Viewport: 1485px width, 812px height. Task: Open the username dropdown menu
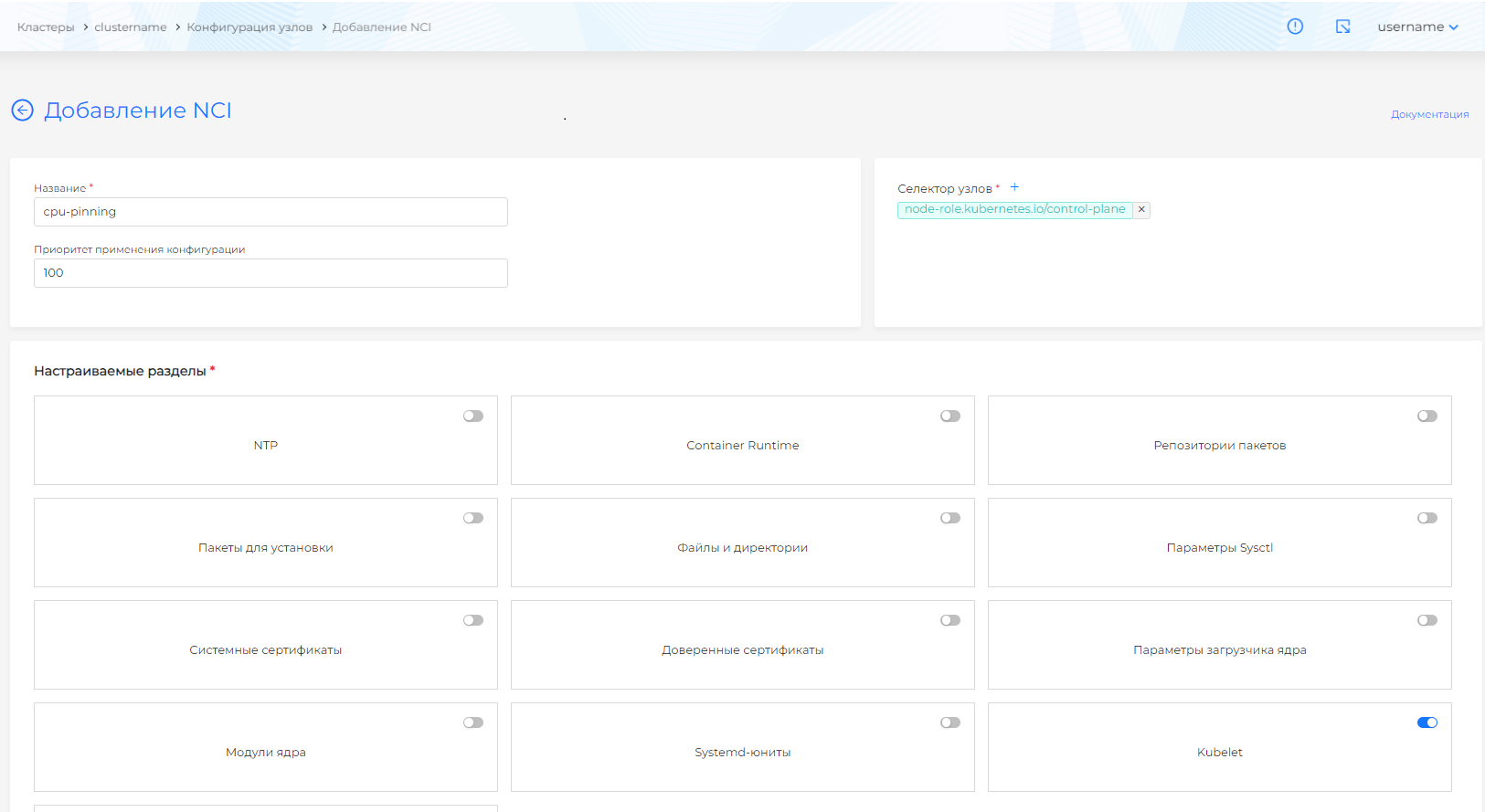tap(1417, 26)
